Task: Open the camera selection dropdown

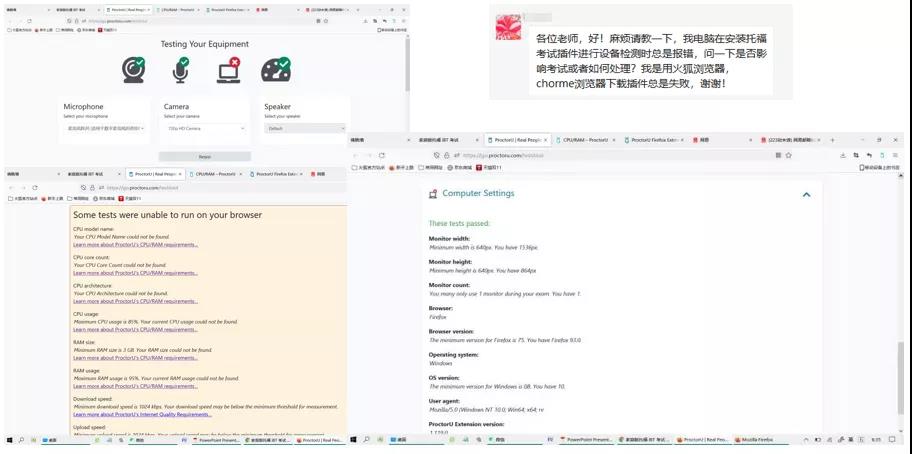Action: click(205, 128)
